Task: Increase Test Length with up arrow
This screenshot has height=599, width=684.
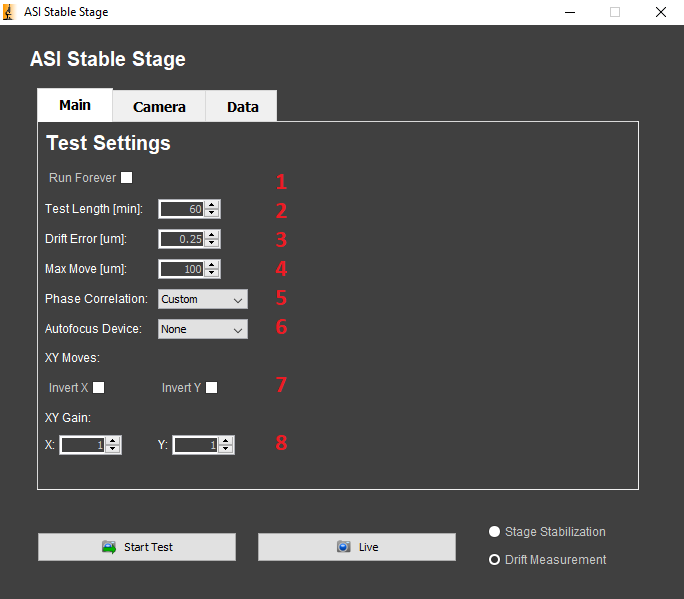Action: [x=212, y=205]
